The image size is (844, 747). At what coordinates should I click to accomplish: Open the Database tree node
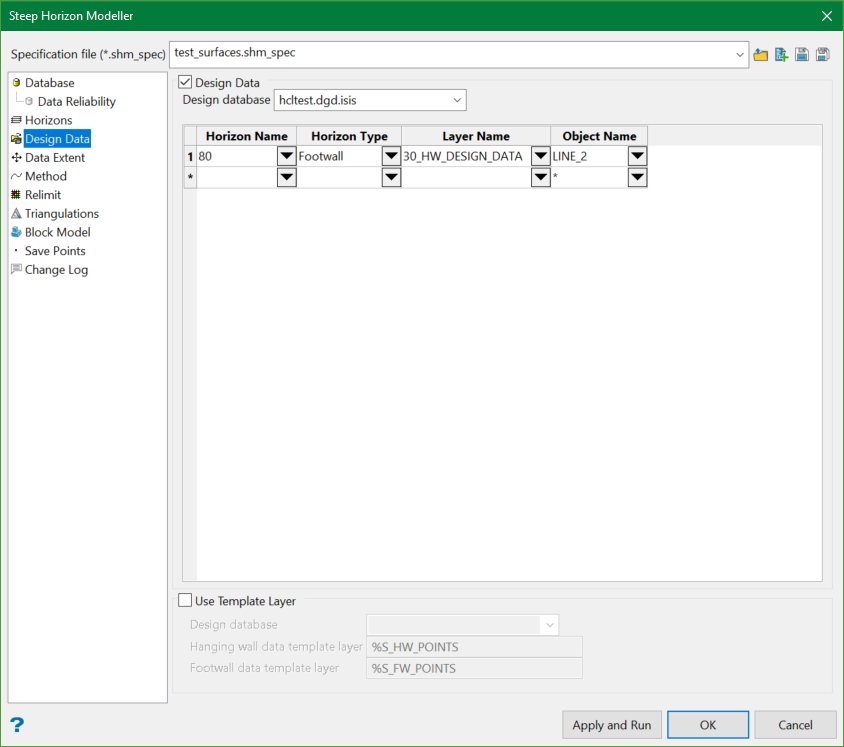[x=49, y=83]
